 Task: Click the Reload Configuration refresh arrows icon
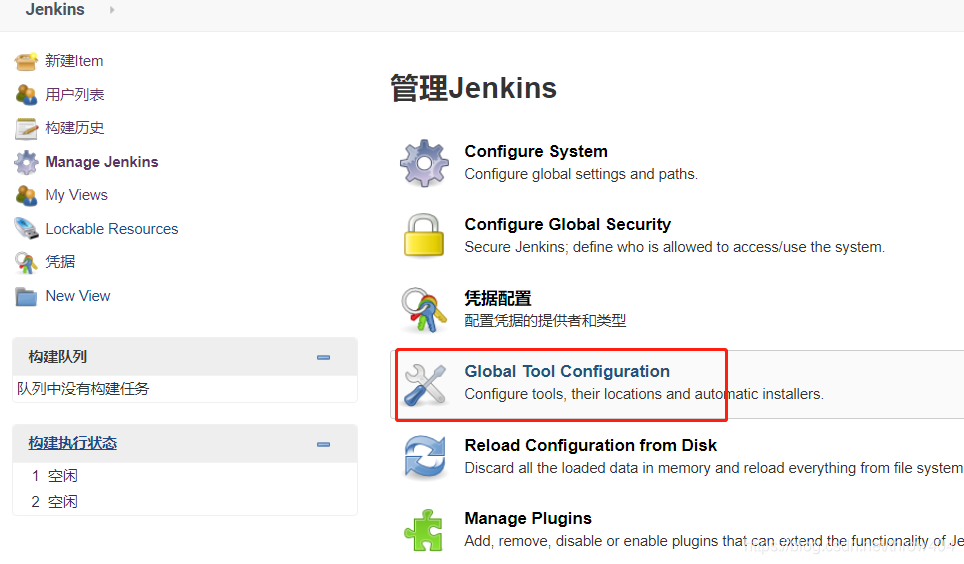pos(425,457)
